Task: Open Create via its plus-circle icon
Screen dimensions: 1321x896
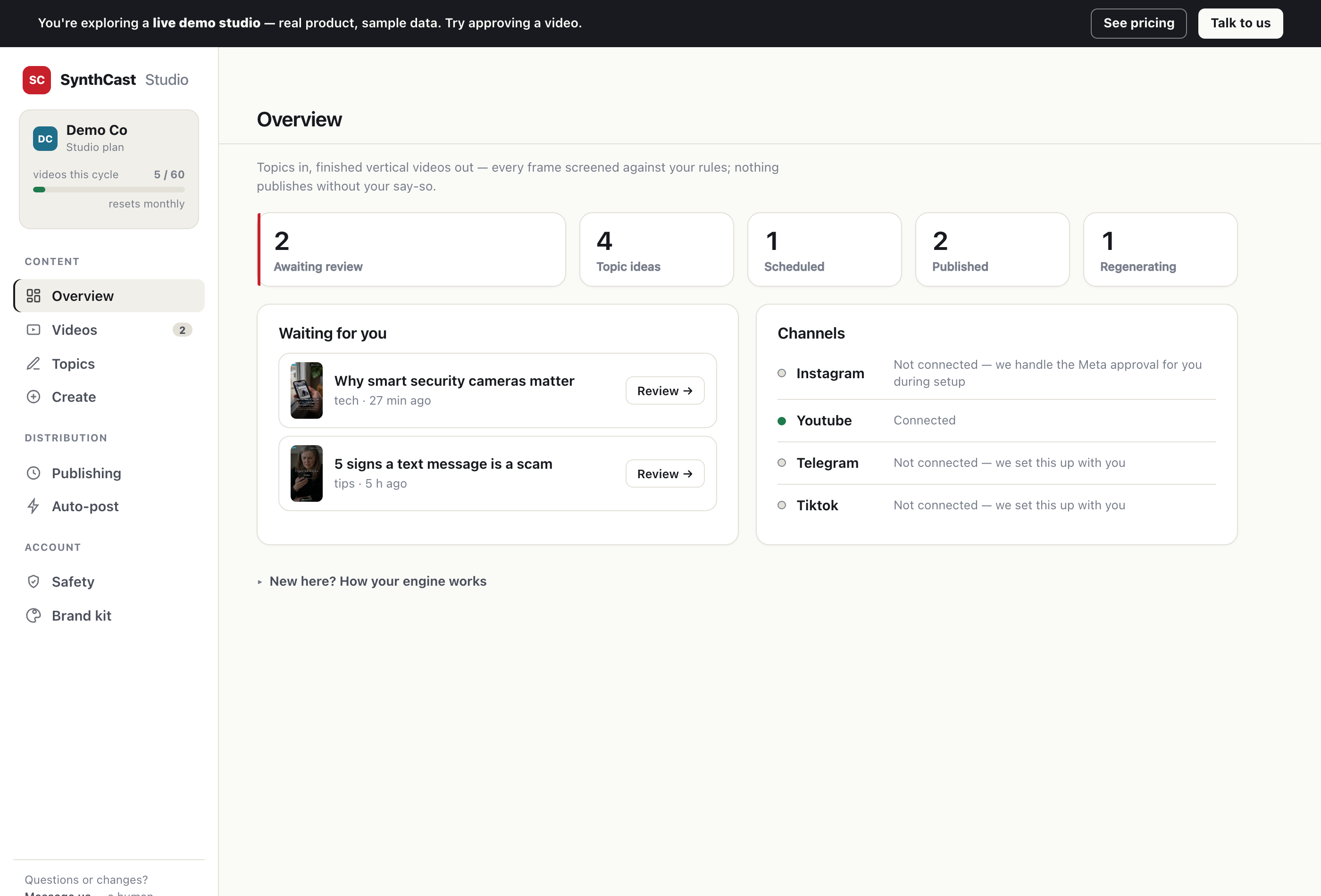Action: pyautogui.click(x=33, y=397)
